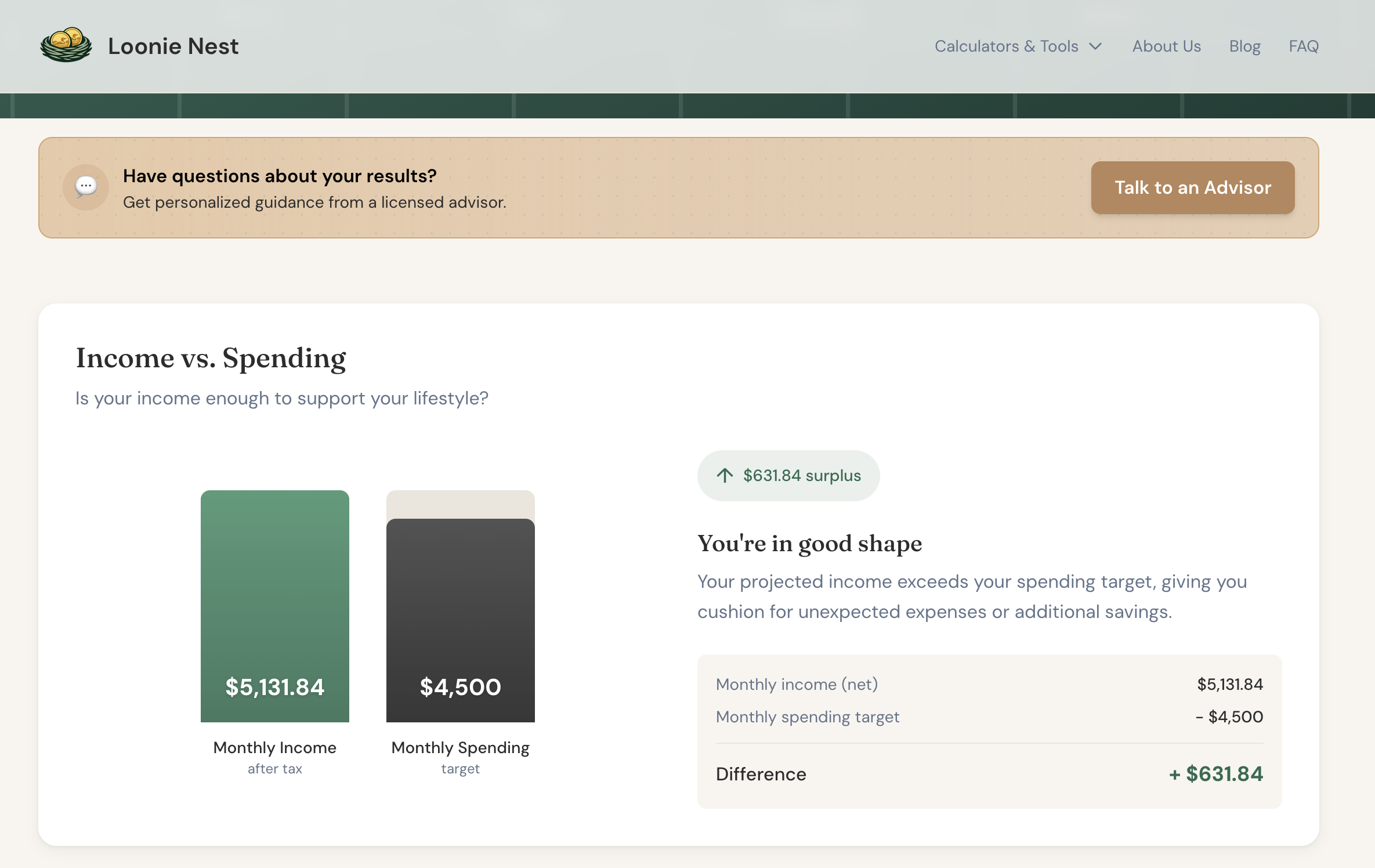Click the $631.84 surplus badge
Viewport: 1375px width, 868px height.
[788, 476]
